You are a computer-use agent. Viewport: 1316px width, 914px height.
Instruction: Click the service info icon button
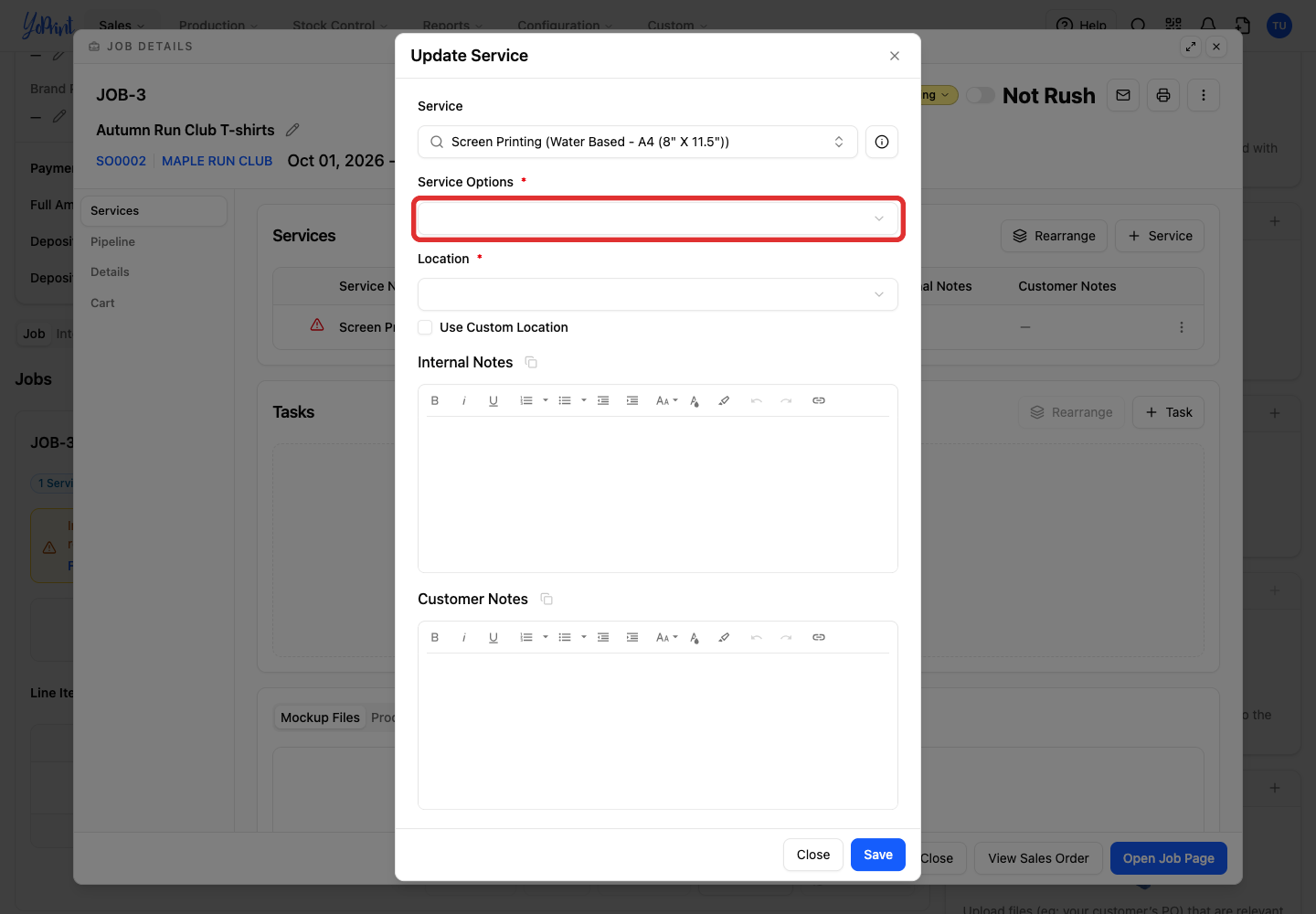882,142
